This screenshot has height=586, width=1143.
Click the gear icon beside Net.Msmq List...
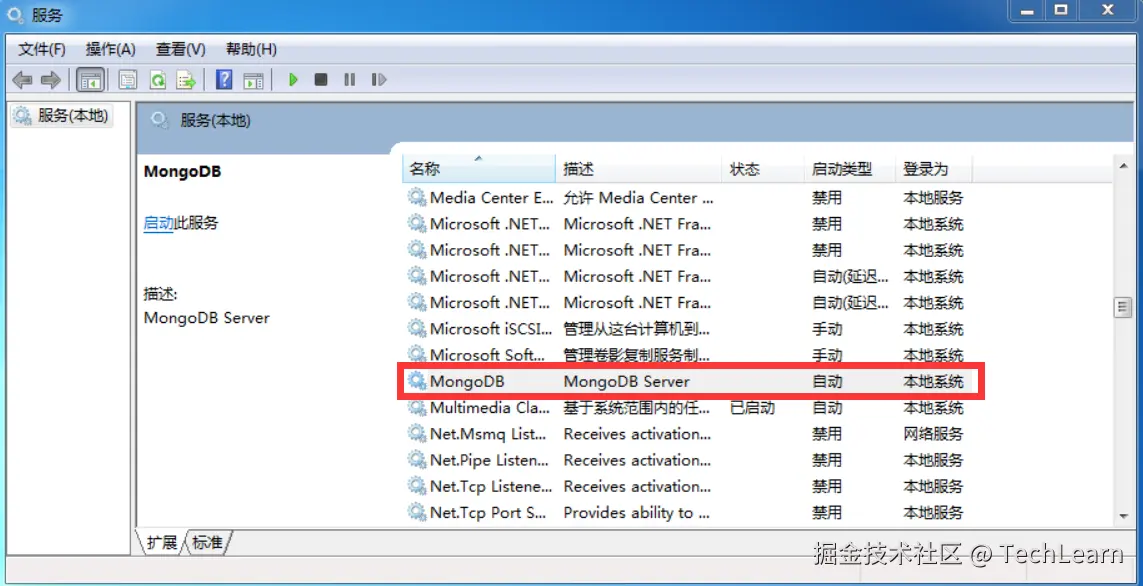[x=417, y=434]
